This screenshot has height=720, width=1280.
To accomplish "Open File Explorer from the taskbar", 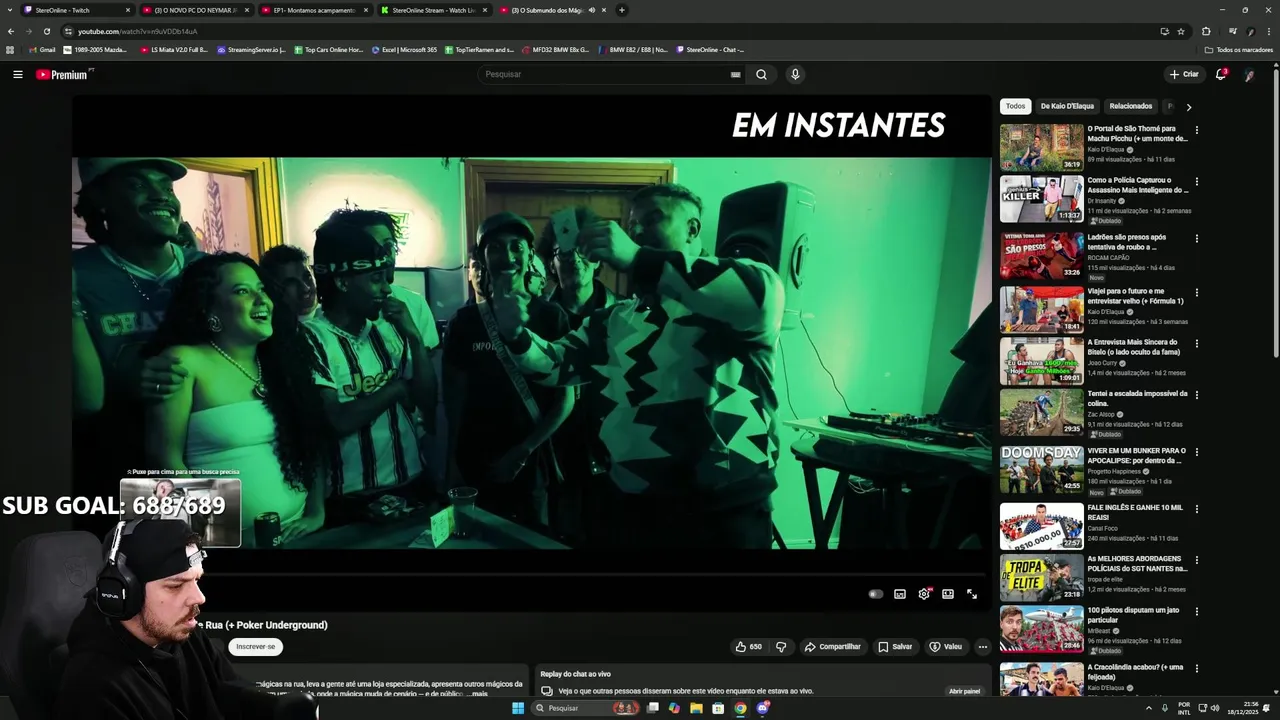I will 696,708.
